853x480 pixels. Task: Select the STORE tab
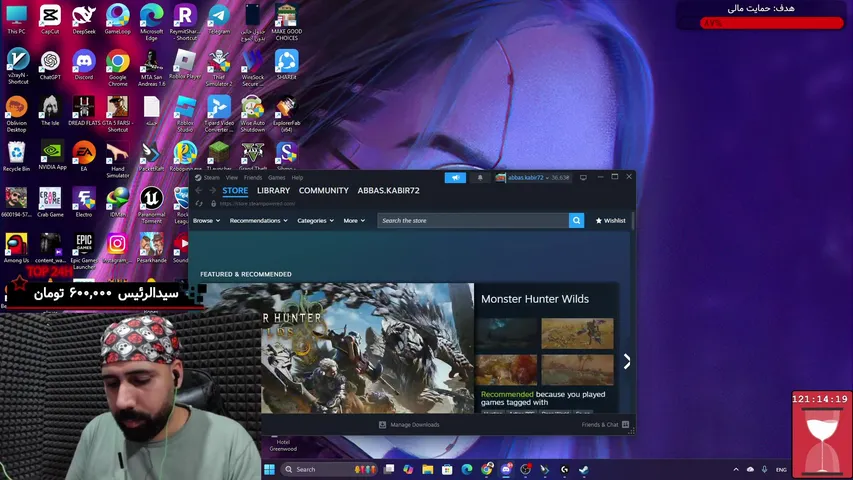point(235,190)
